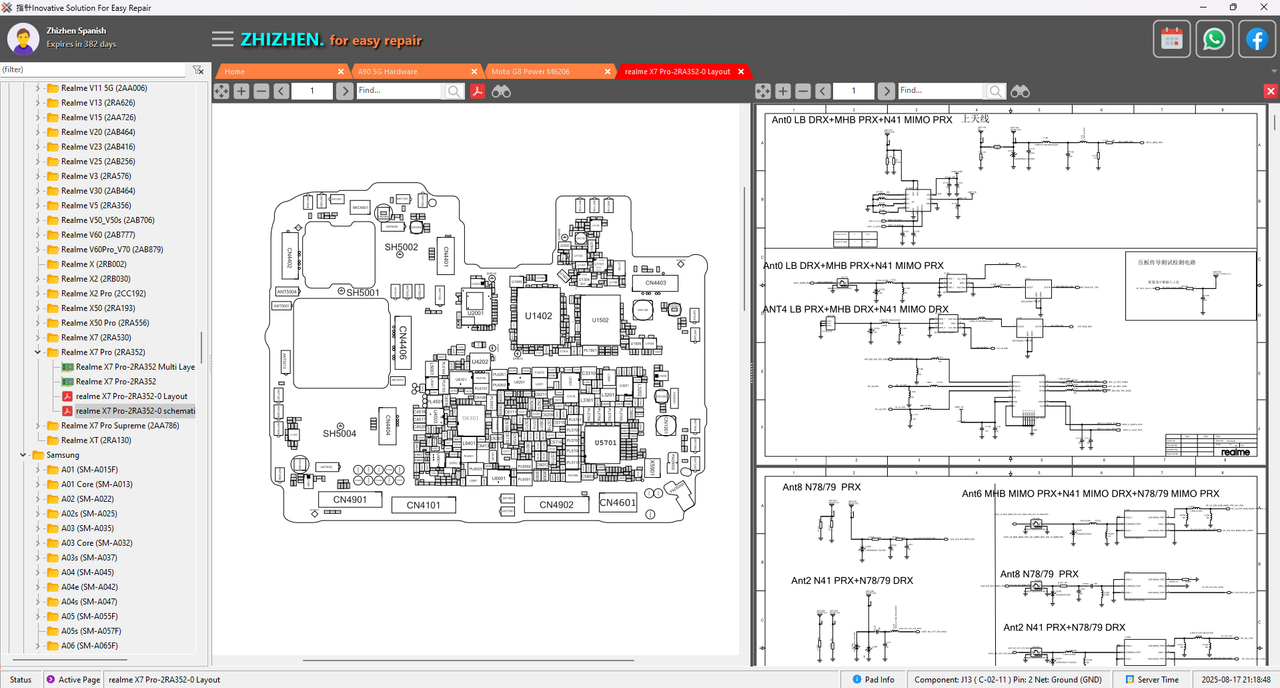This screenshot has width=1280, height=688.
Task: Click the Find field in the schematic viewer
Action: 941,91
